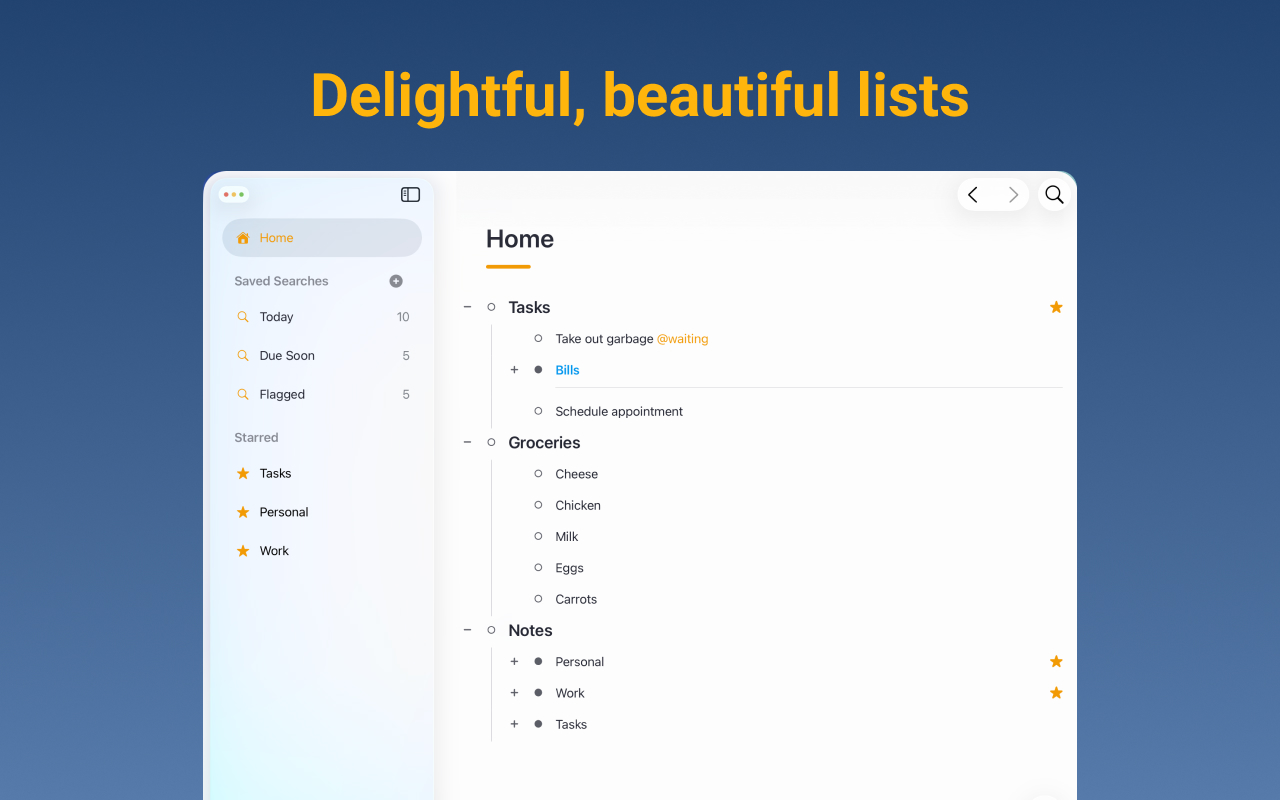Click the bullet of Notes heading

tap(491, 630)
